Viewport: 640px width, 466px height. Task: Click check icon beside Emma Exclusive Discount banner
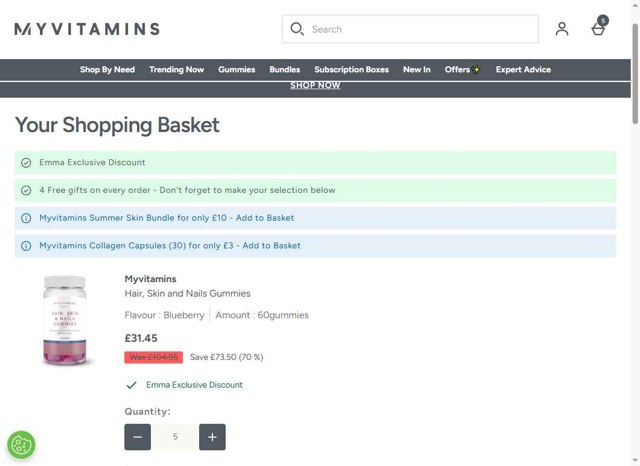coord(26,162)
